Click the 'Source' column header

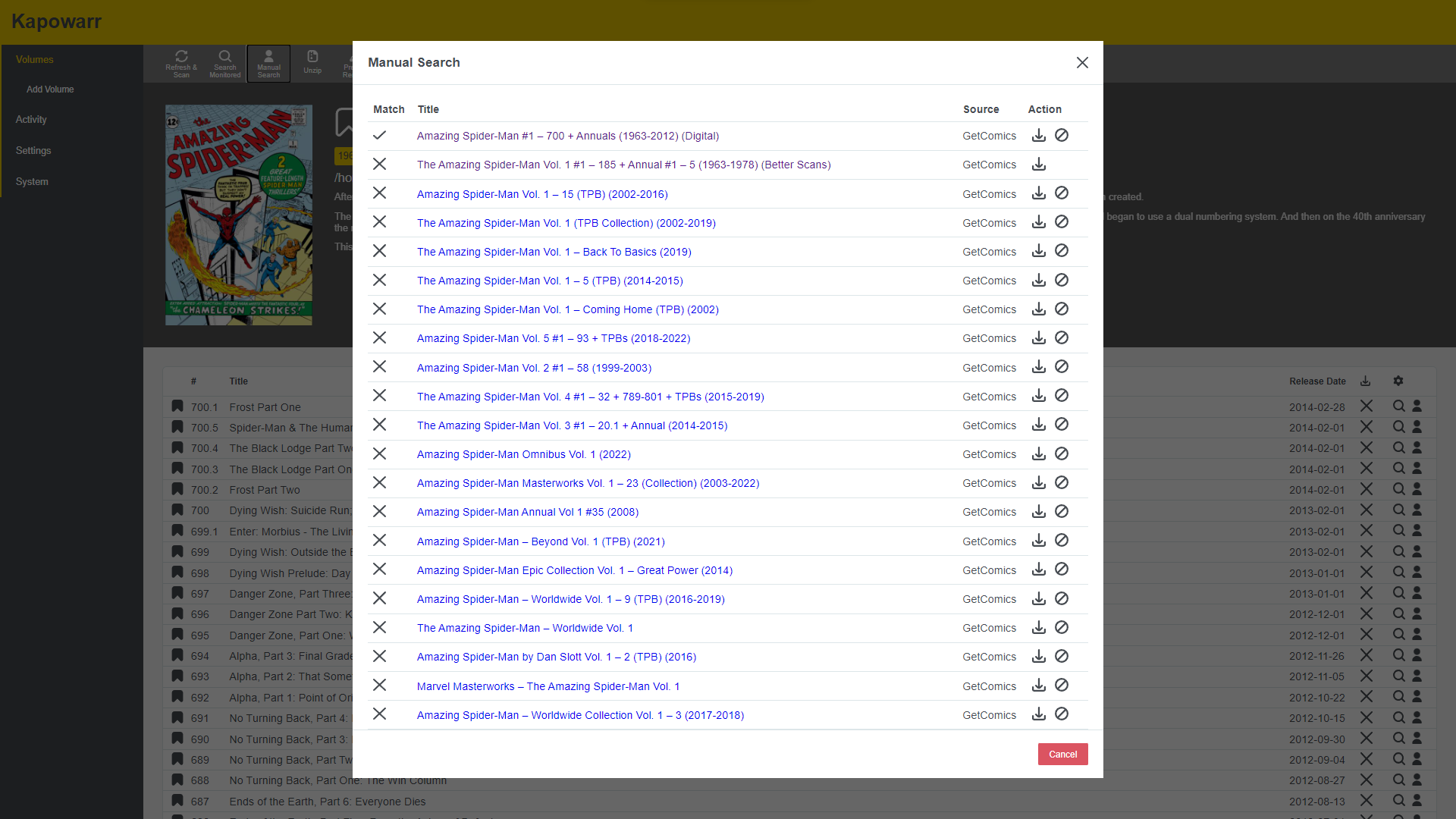[x=981, y=109]
